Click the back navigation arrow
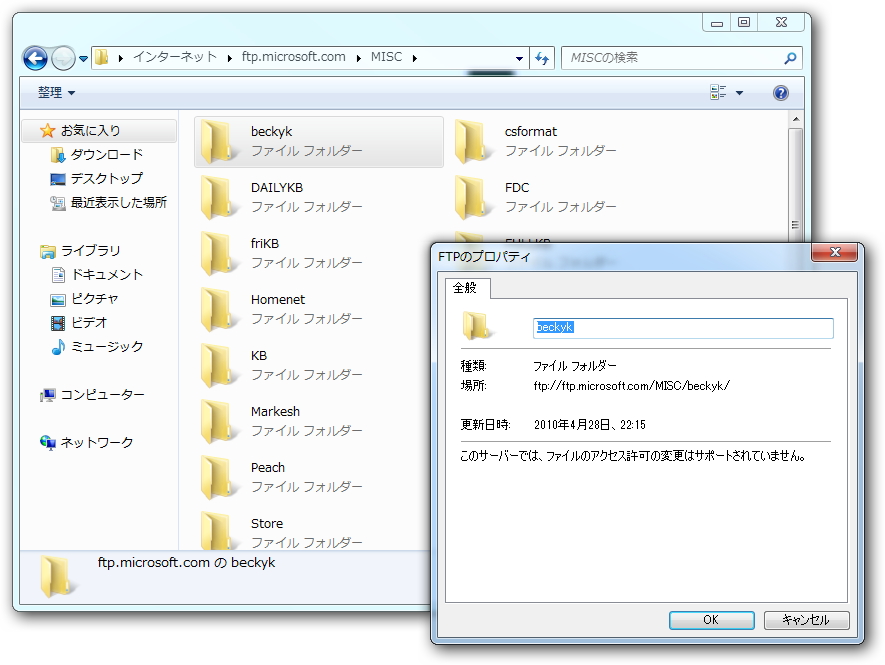Screen dimensions: 885x665 click(34, 58)
